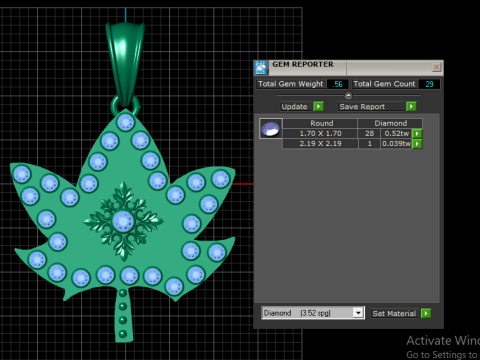The width and height of the screenshot is (480, 360).
Task: Click the 0.52tw weight cell
Action: [x=396, y=133]
